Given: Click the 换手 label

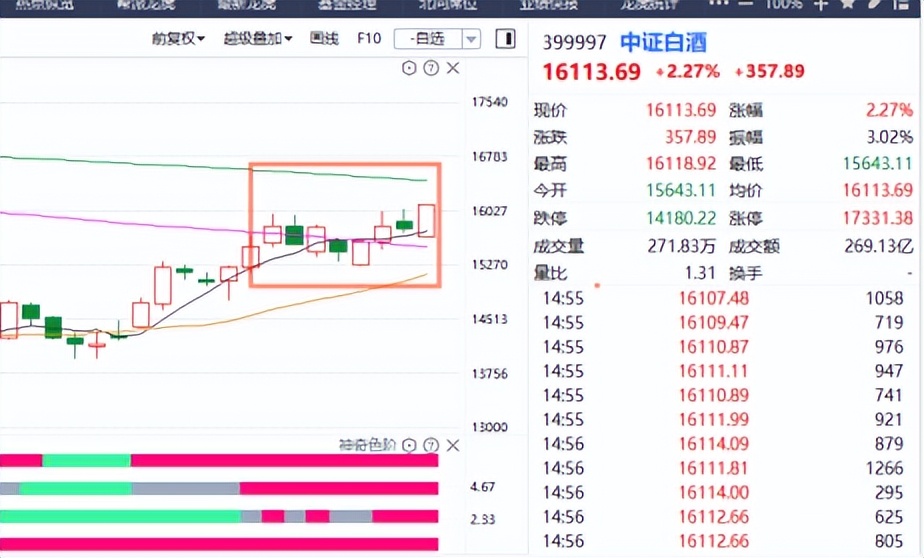Looking at the screenshot, I should pyautogui.click(x=745, y=273).
